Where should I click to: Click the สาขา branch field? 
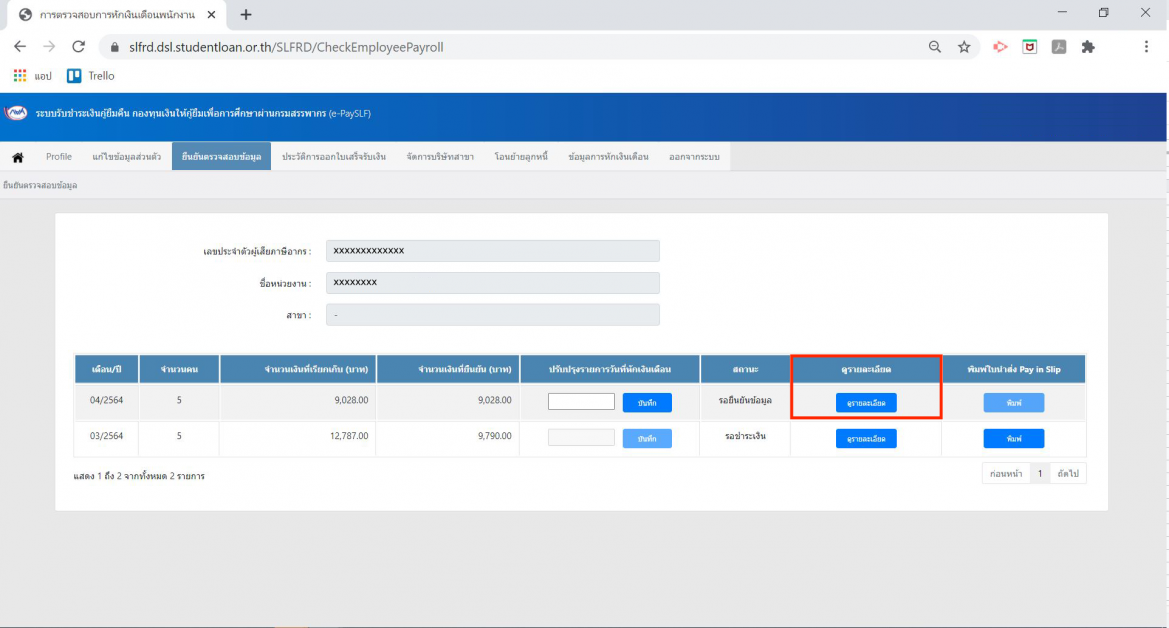click(x=493, y=315)
